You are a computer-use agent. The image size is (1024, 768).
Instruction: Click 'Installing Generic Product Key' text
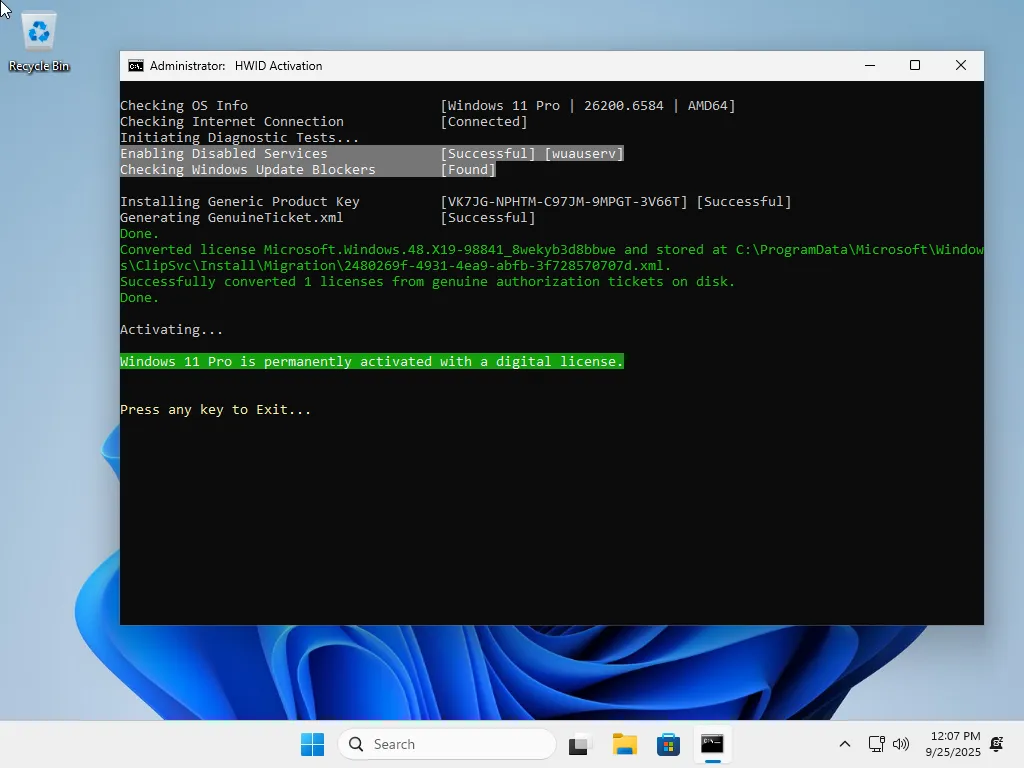pos(240,201)
